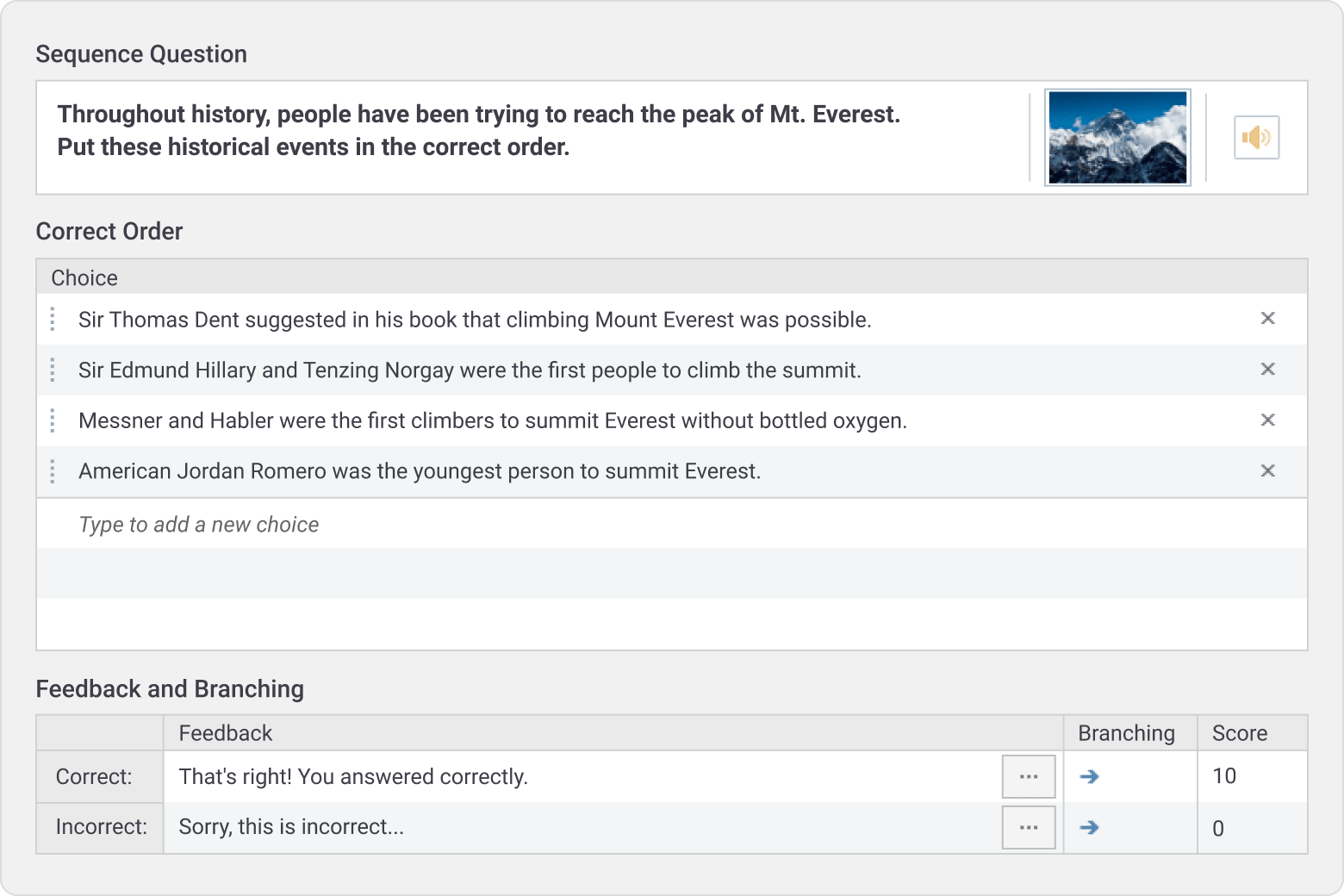The width and height of the screenshot is (1344, 896).
Task: Click the drag handle beside the Messner choice
Action: coord(52,420)
